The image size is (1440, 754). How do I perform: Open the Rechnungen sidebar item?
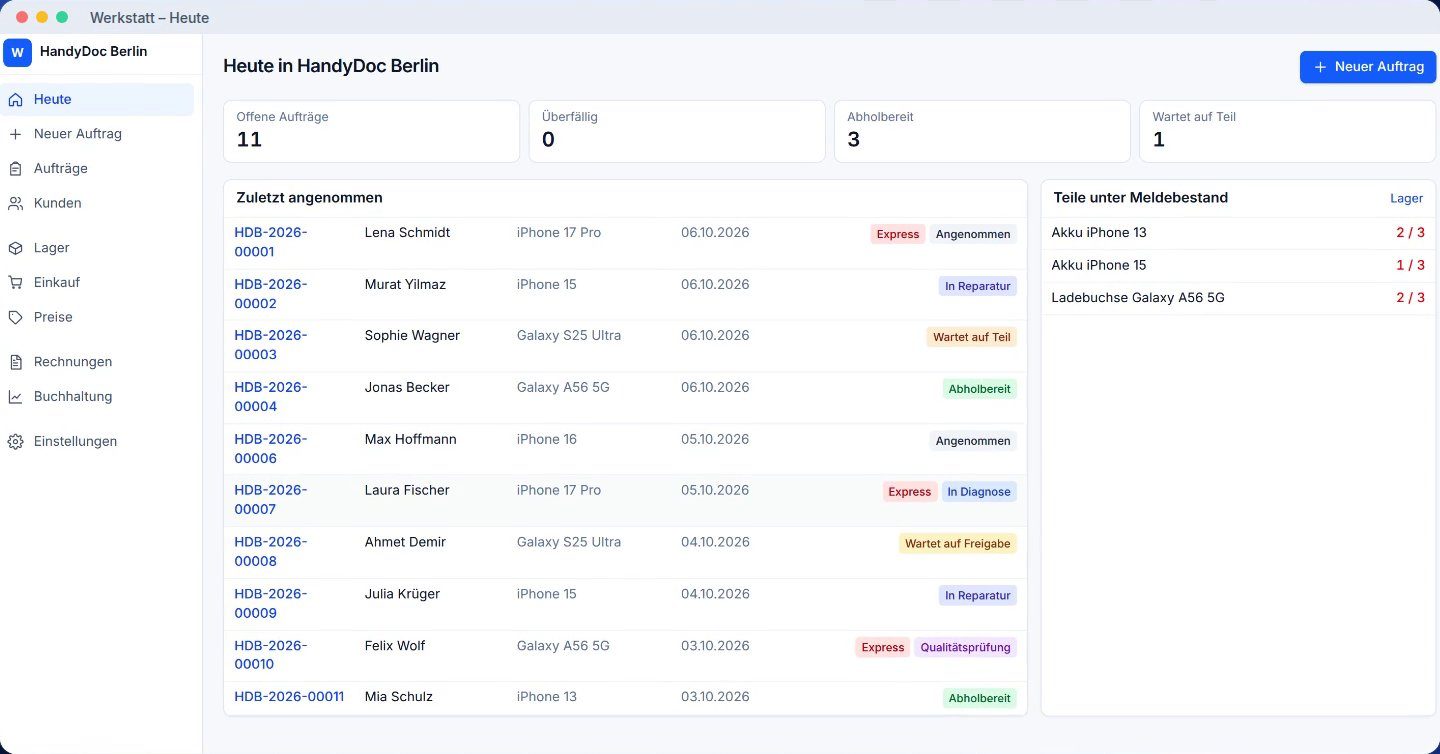[97, 362]
